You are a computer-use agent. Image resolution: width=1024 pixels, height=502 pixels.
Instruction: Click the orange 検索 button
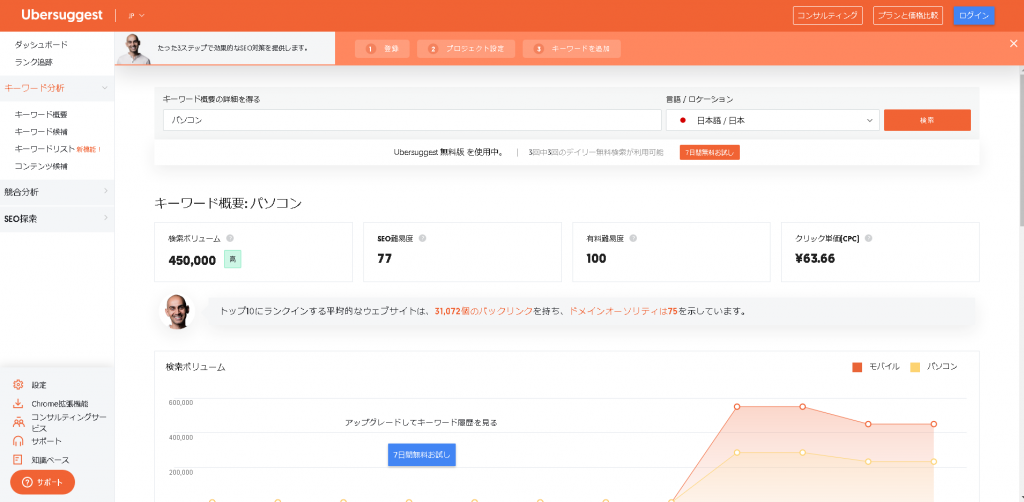(927, 120)
